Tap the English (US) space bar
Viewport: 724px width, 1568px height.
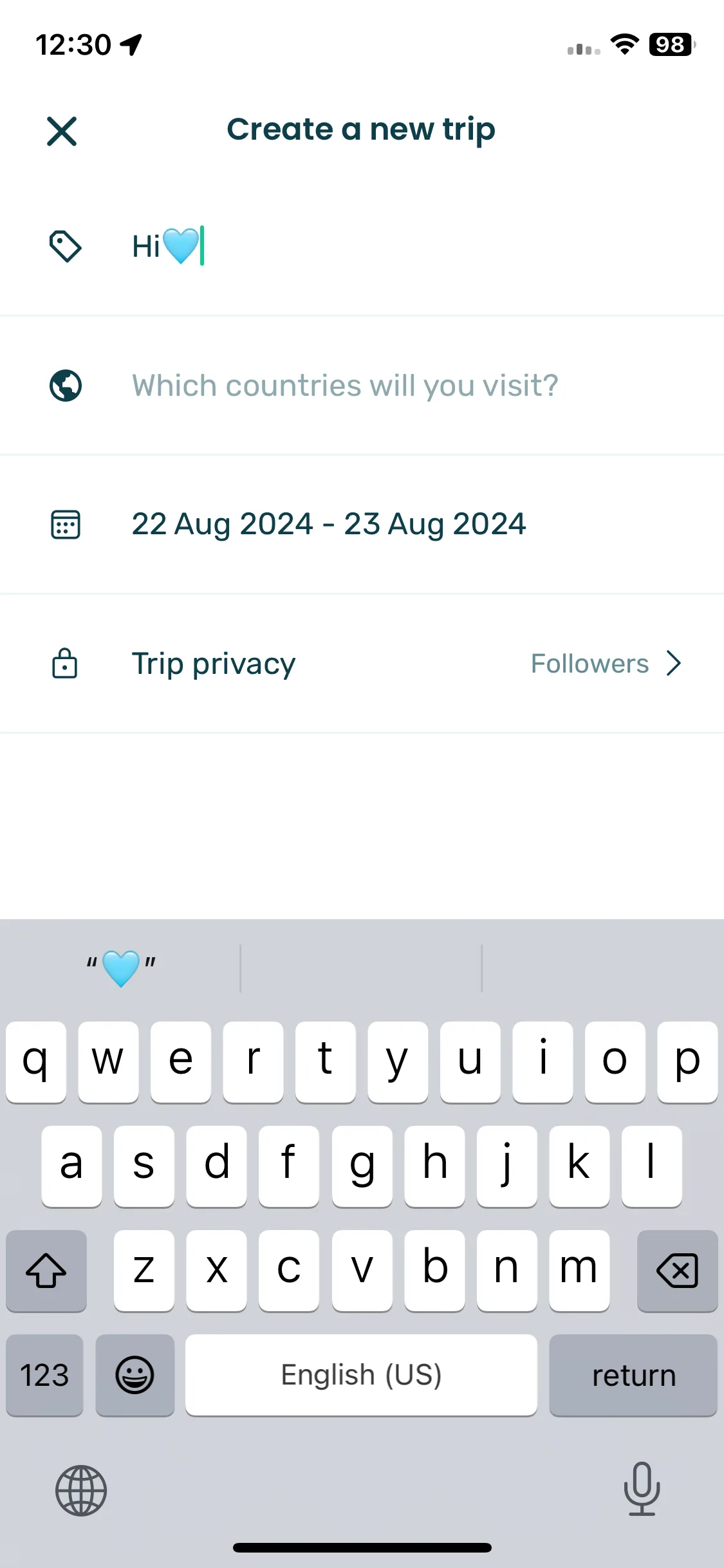pyautogui.click(x=361, y=1376)
